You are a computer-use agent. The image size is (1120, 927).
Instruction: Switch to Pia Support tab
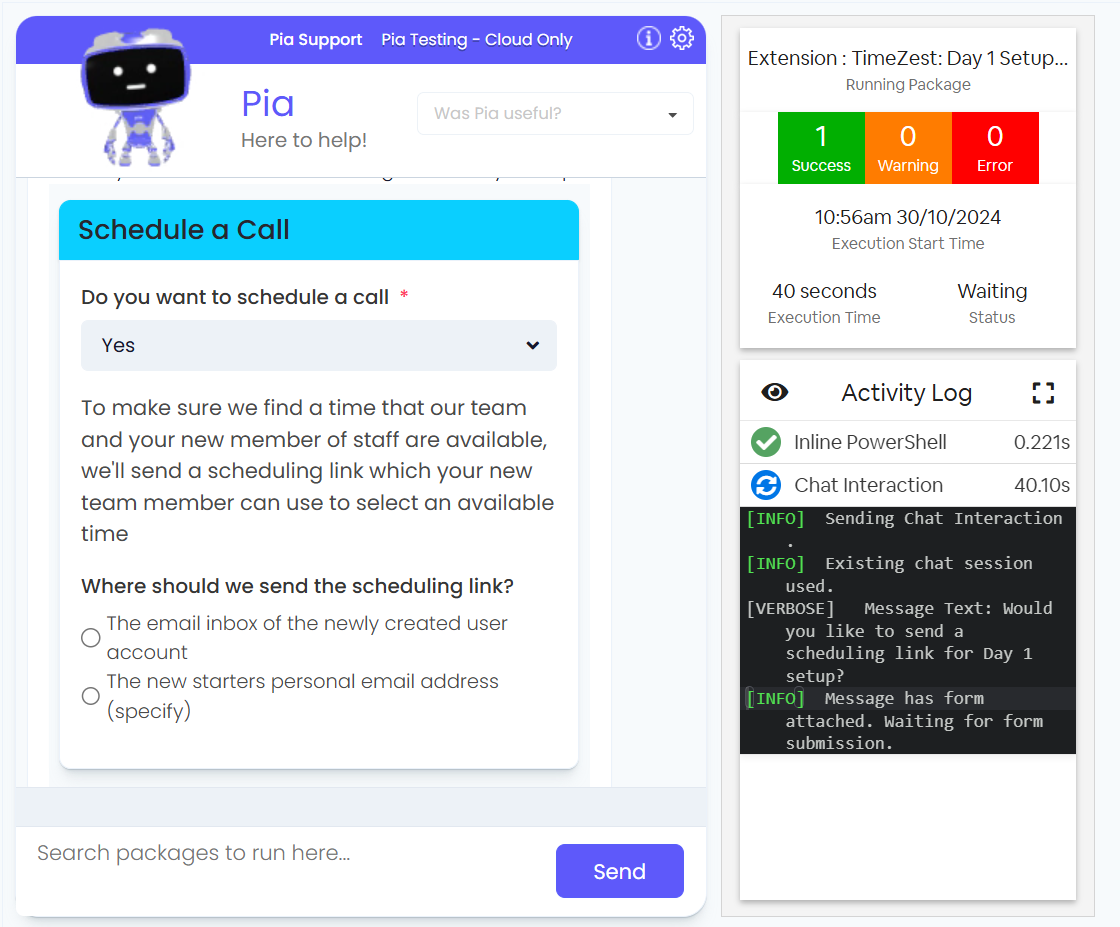point(316,40)
